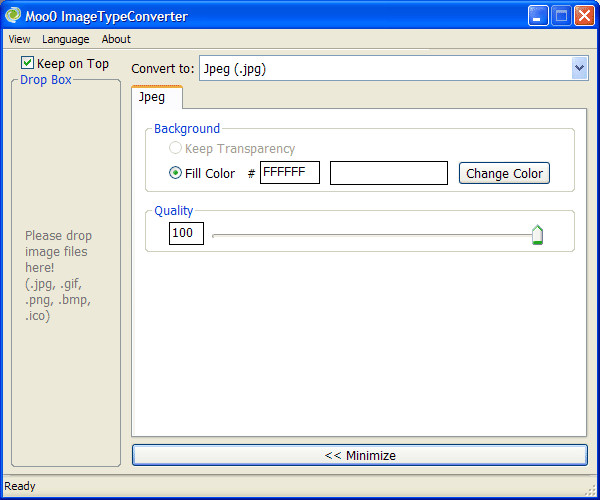This screenshot has height=500, width=600.
Task: Open the Language menu
Action: click(x=65, y=39)
